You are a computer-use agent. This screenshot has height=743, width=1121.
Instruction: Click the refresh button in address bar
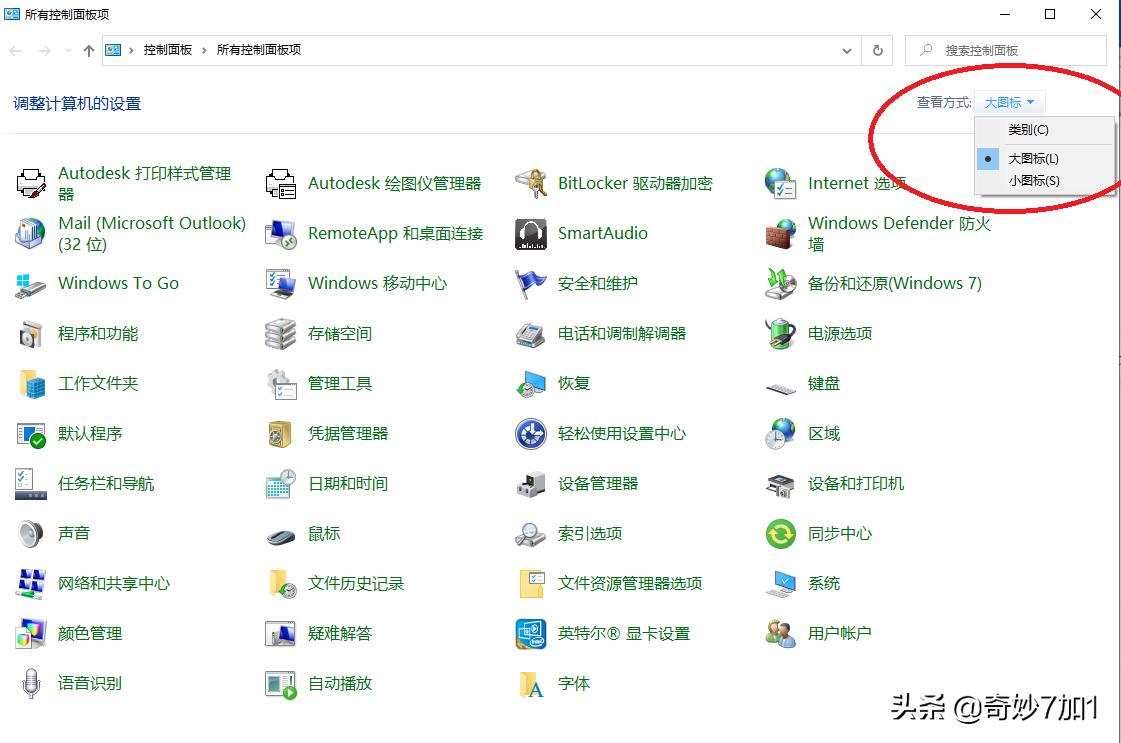877,50
